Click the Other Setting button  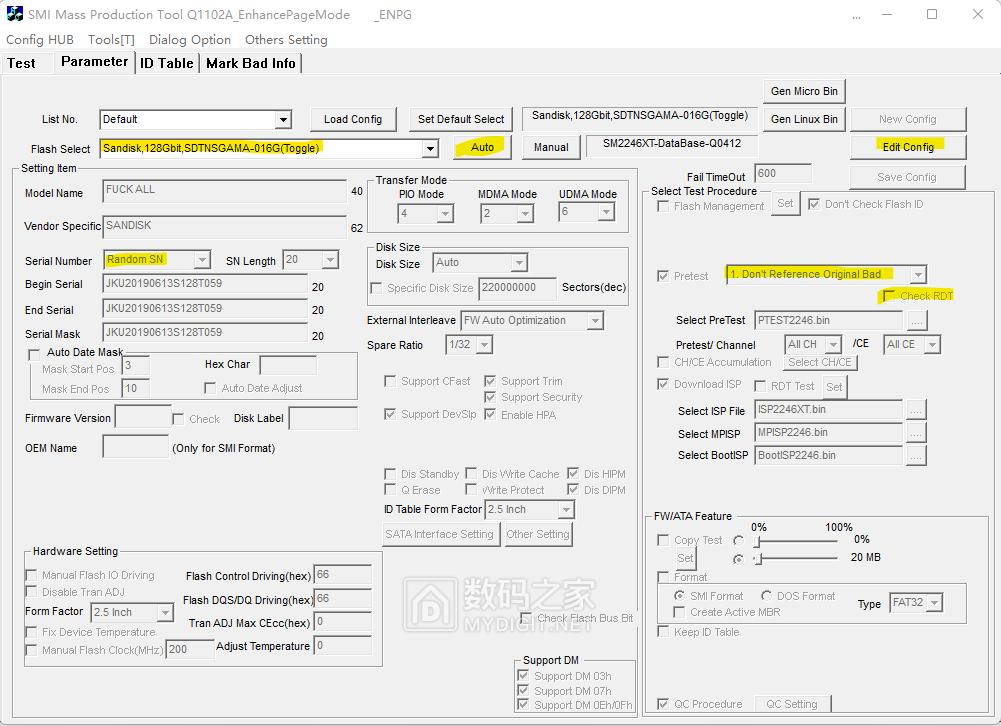tap(538, 534)
